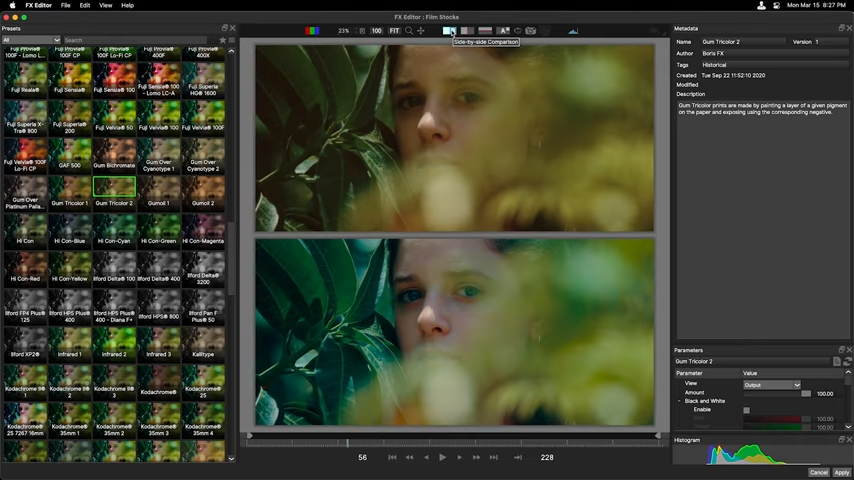Open the FX Editor menu
This screenshot has height=480, width=854.
39,5
